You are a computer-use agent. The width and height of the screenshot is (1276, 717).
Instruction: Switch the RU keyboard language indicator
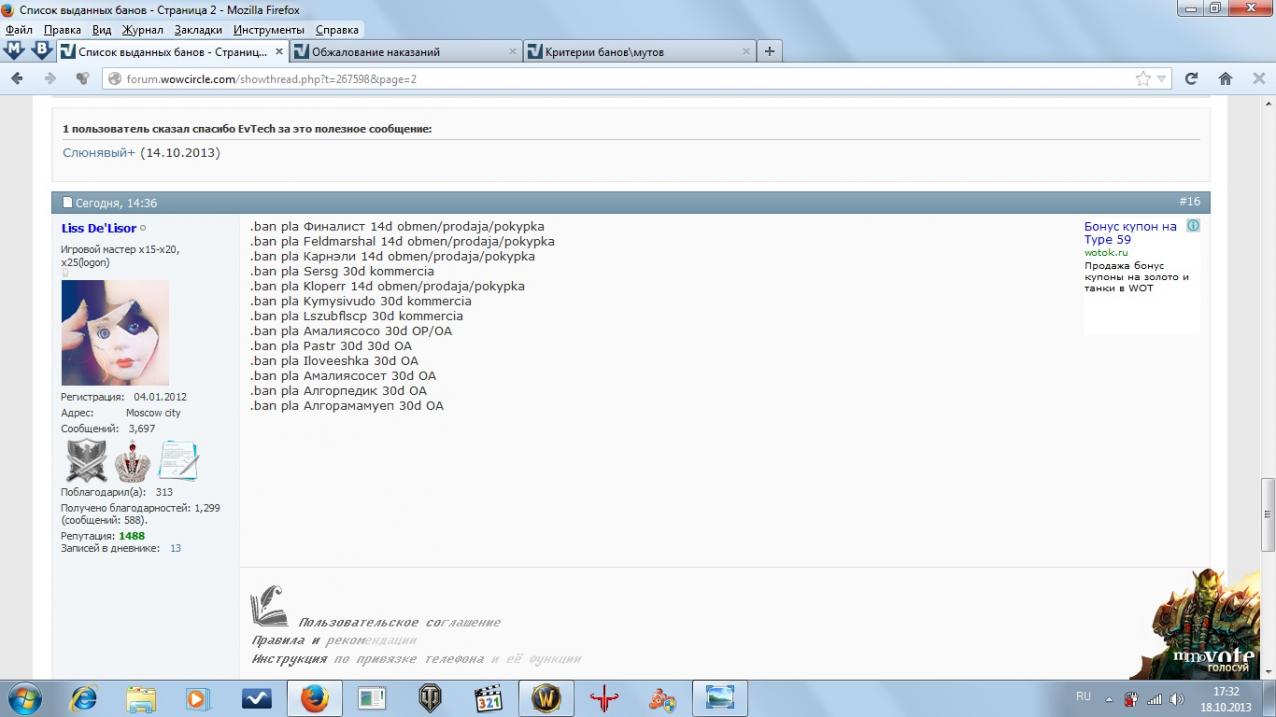click(x=1083, y=696)
